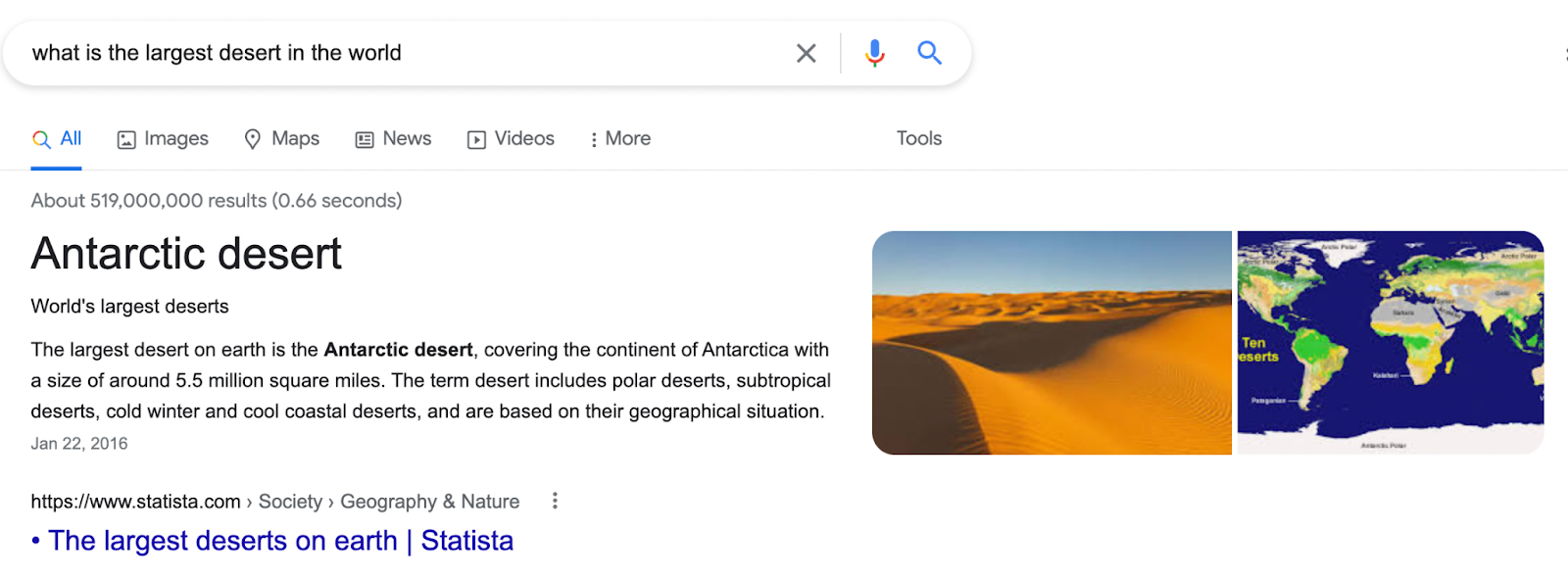Click the X to clear the search query
Image resolution: width=1568 pixels, height=581 pixels.
(x=806, y=53)
